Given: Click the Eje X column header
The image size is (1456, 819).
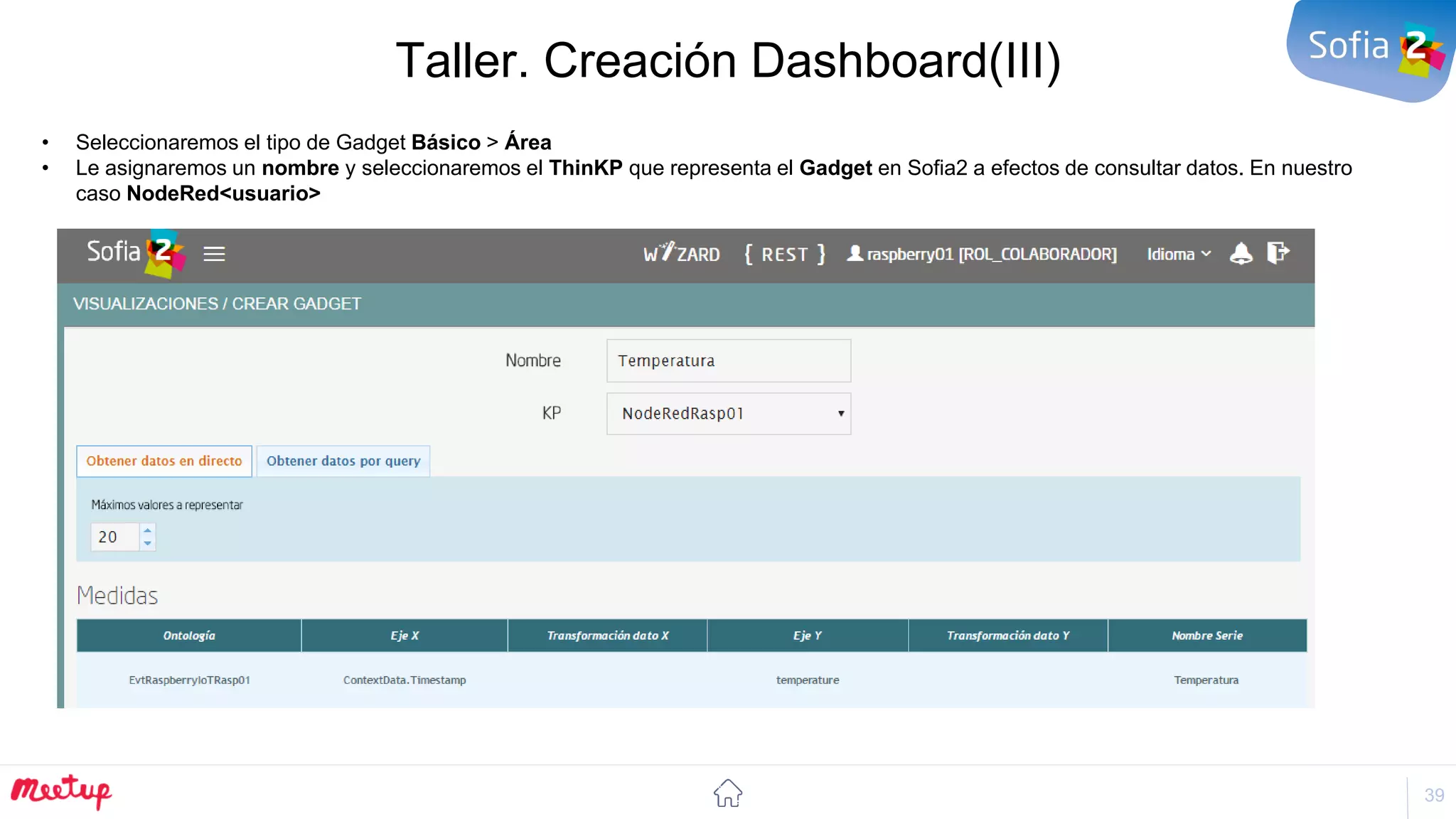Looking at the screenshot, I should tap(405, 636).
